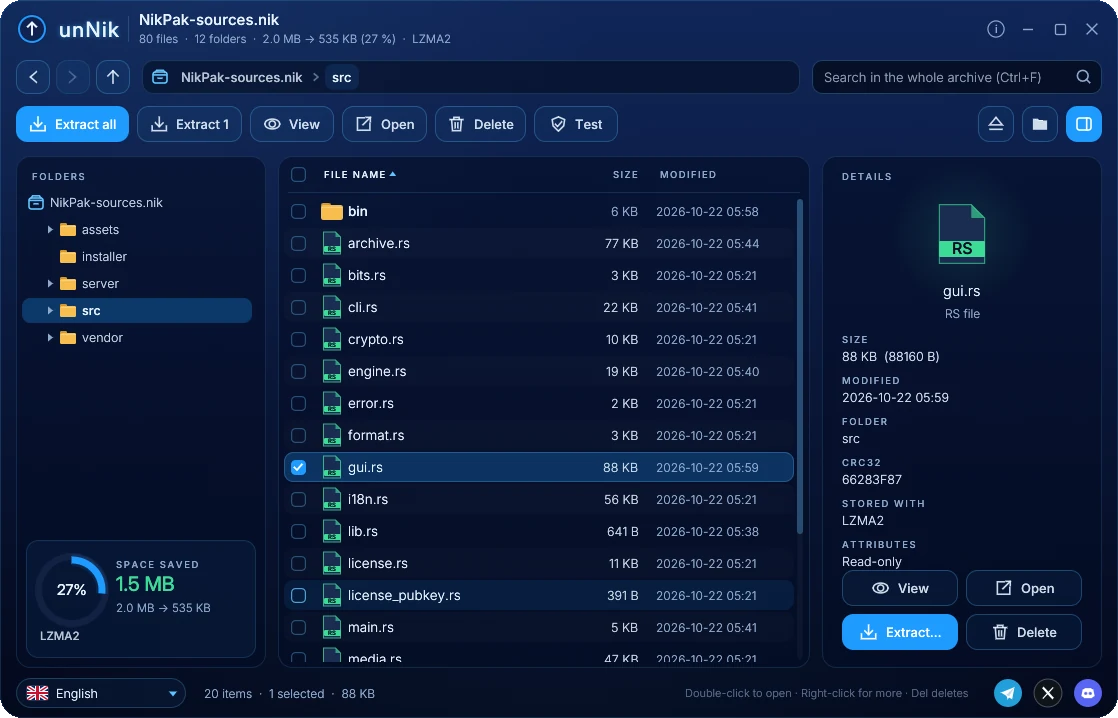
Task: Focus the archive search field
Action: pyautogui.click(x=956, y=77)
